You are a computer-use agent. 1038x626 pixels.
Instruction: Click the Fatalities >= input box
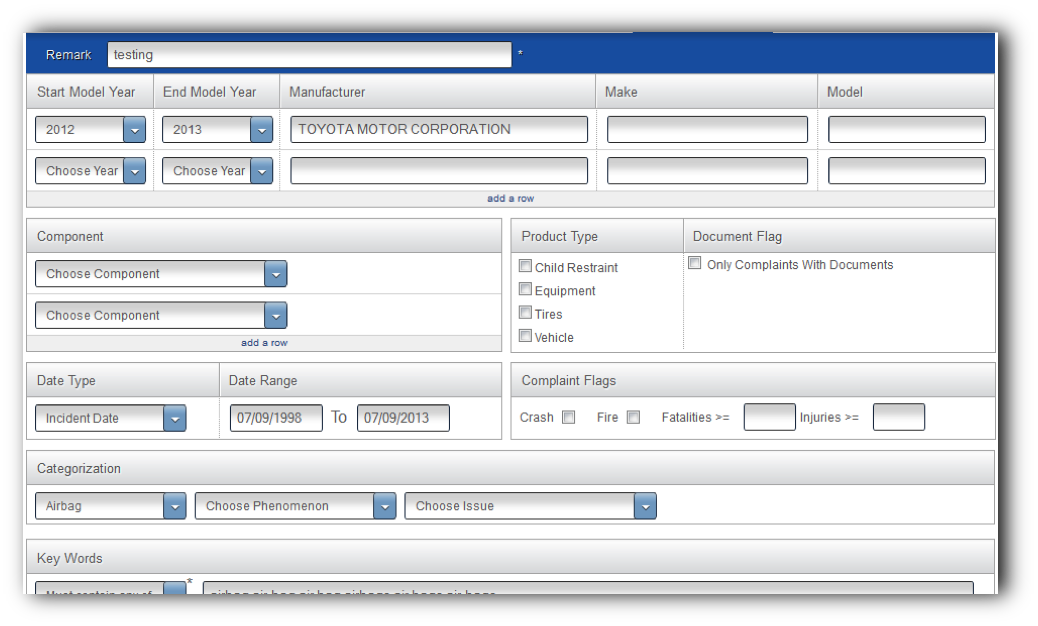[x=769, y=418]
